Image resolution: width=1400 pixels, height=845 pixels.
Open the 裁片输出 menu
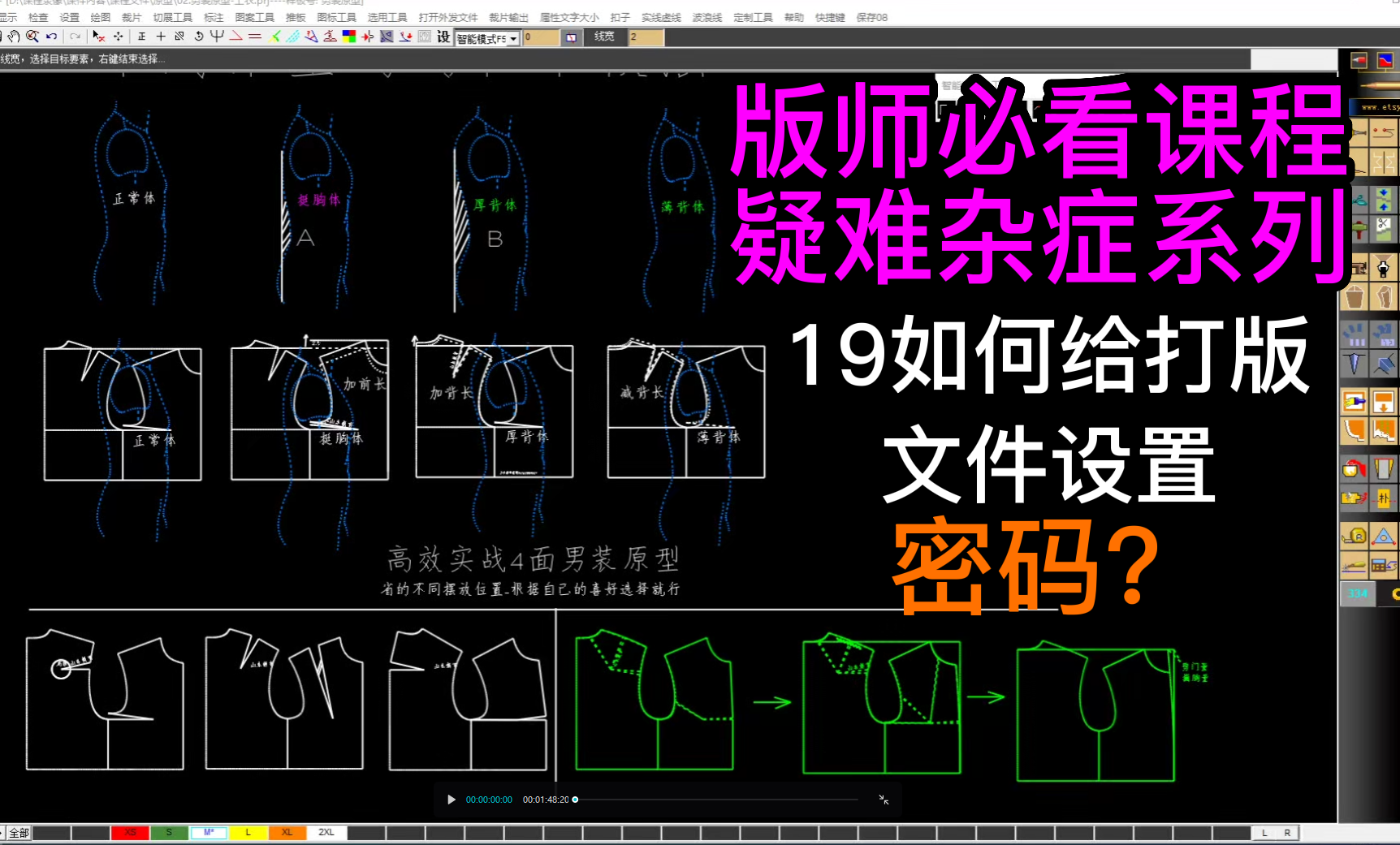tap(508, 17)
